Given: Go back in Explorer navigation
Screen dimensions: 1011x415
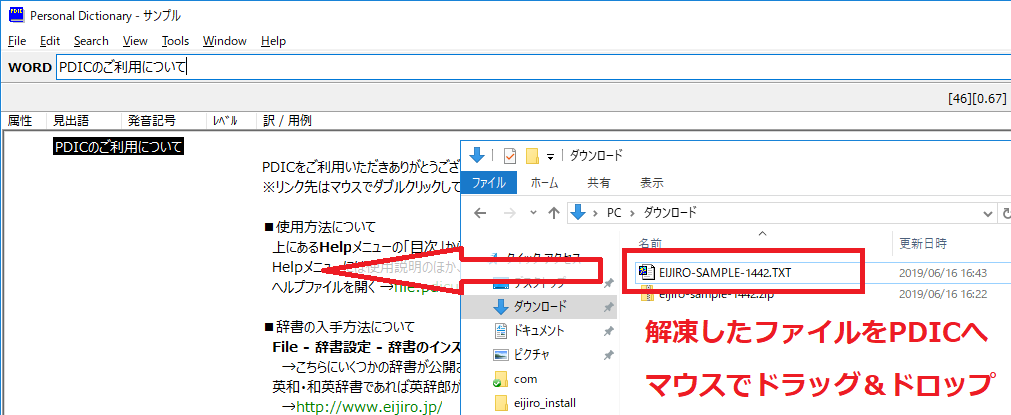Looking at the screenshot, I should point(480,213).
